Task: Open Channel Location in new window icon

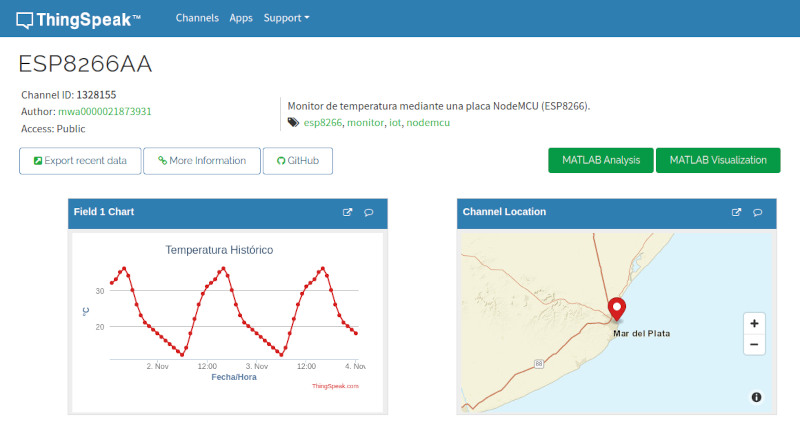Action: point(736,212)
